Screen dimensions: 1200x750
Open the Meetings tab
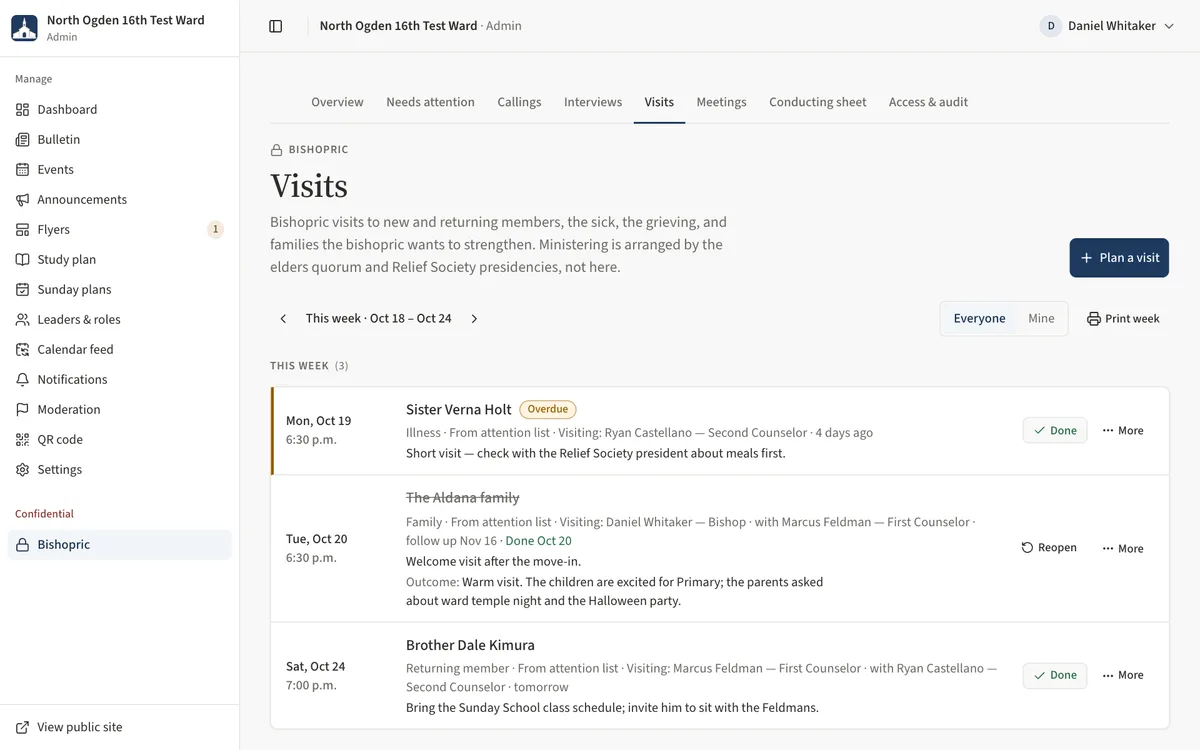[721, 102]
